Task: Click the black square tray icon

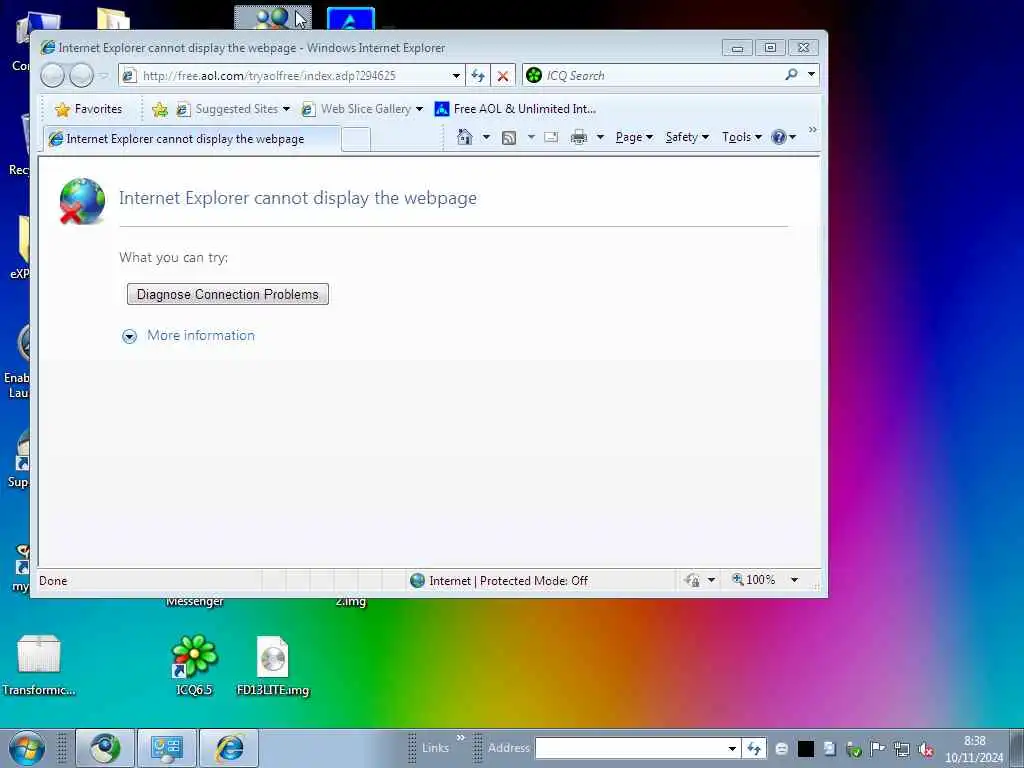Action: click(806, 749)
